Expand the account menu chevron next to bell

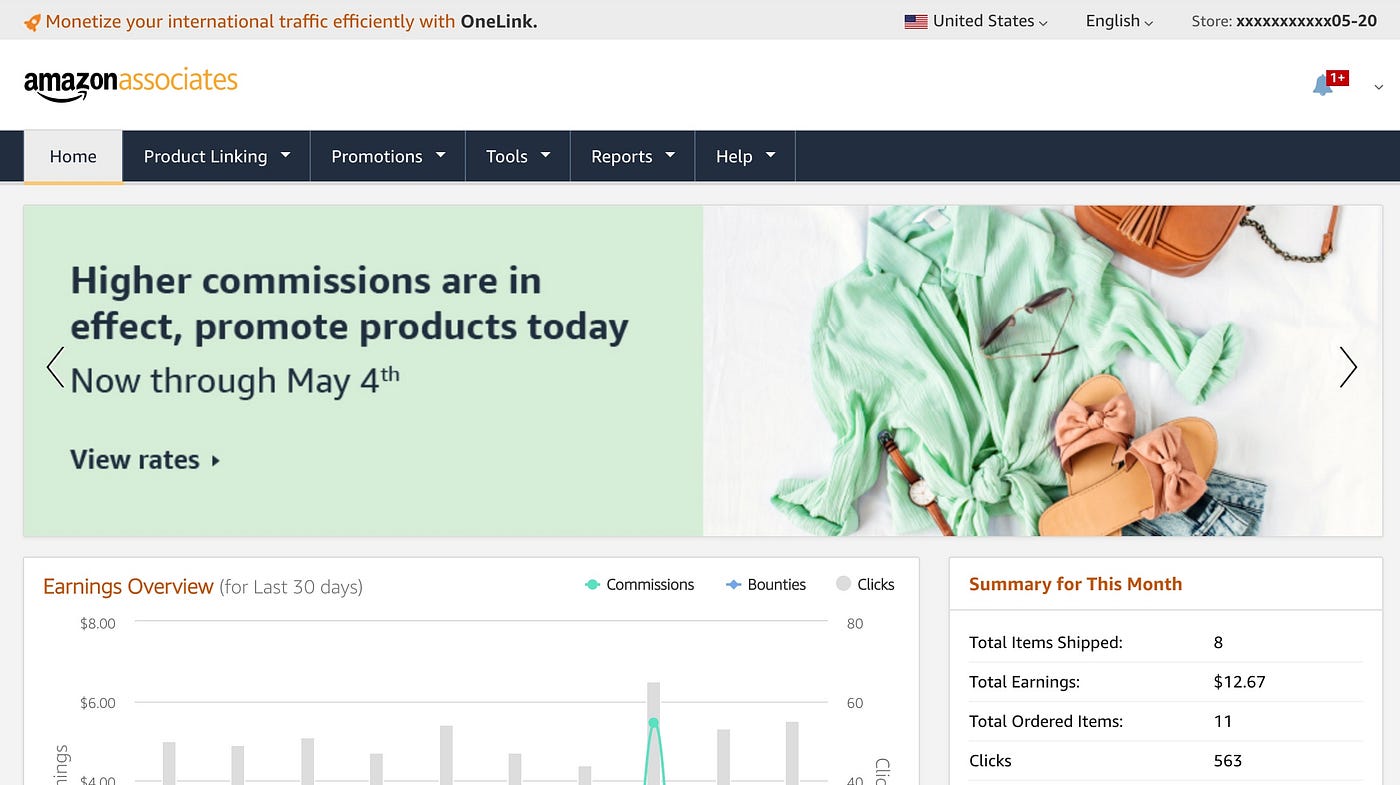click(1379, 87)
